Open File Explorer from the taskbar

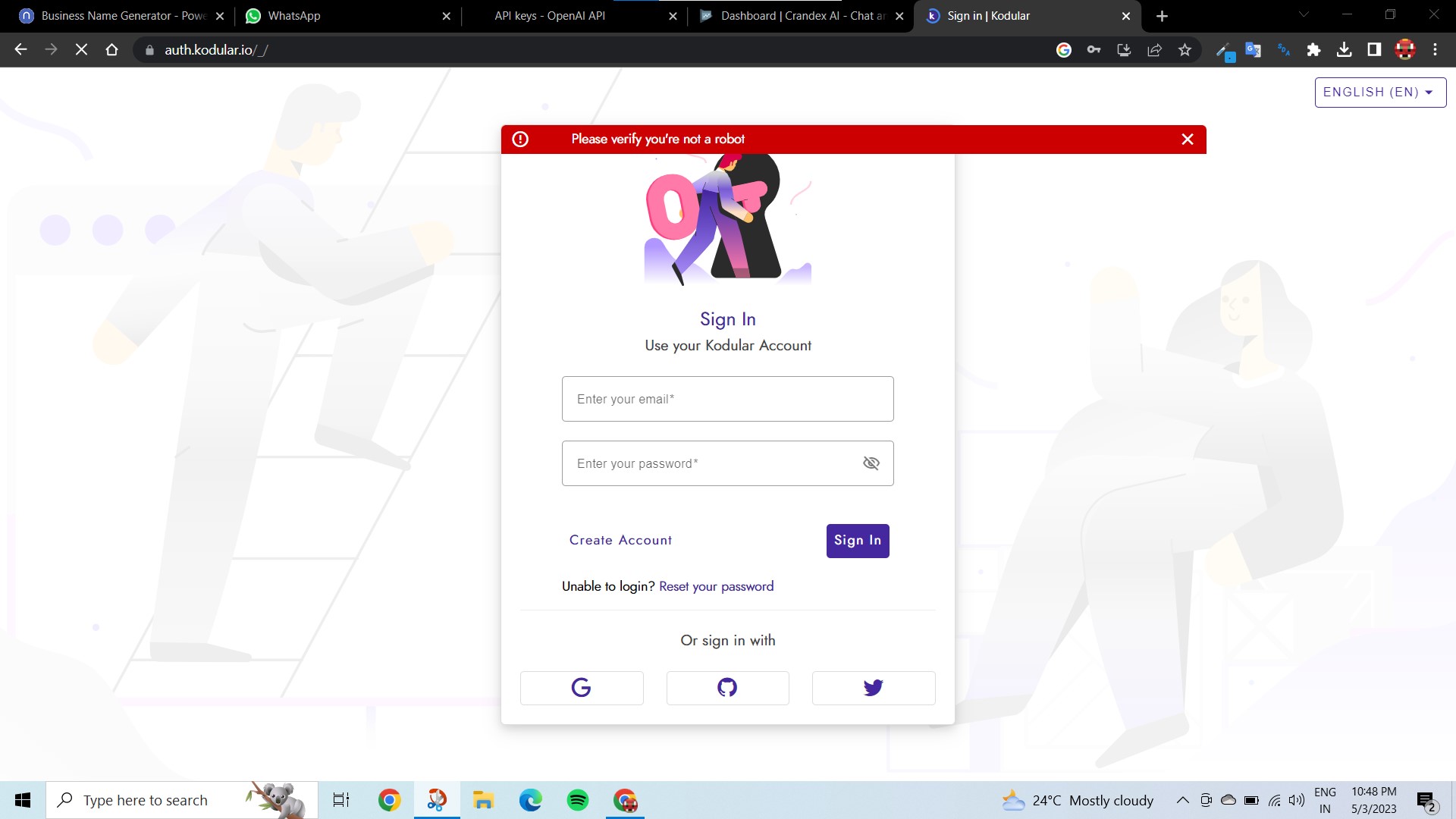483,800
